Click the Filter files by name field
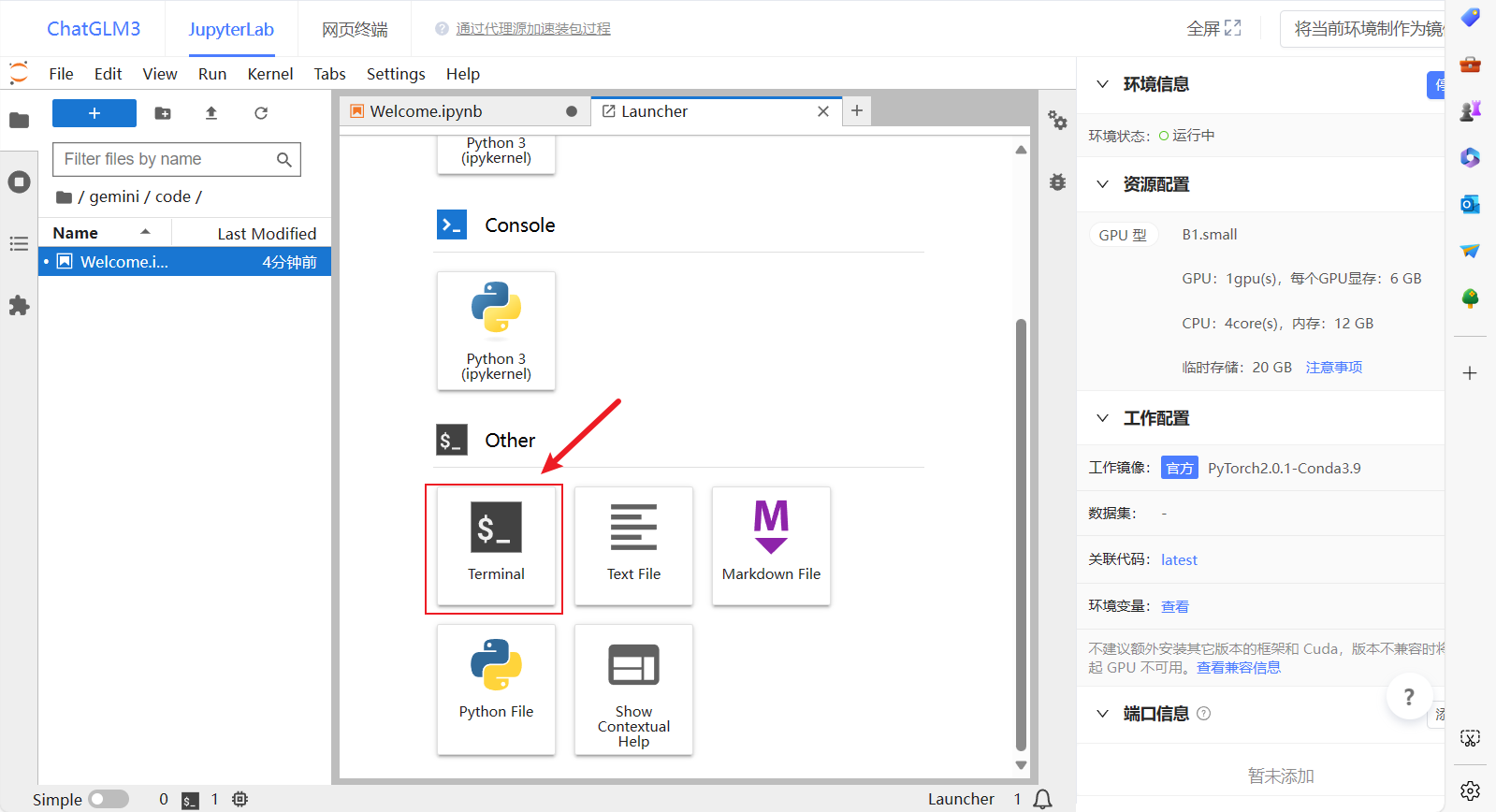1496x812 pixels. 168,159
